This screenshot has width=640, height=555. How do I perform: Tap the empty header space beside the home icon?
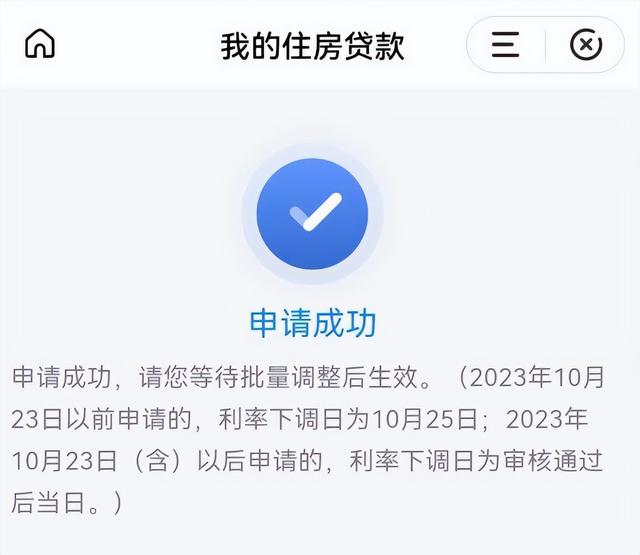coord(135,44)
